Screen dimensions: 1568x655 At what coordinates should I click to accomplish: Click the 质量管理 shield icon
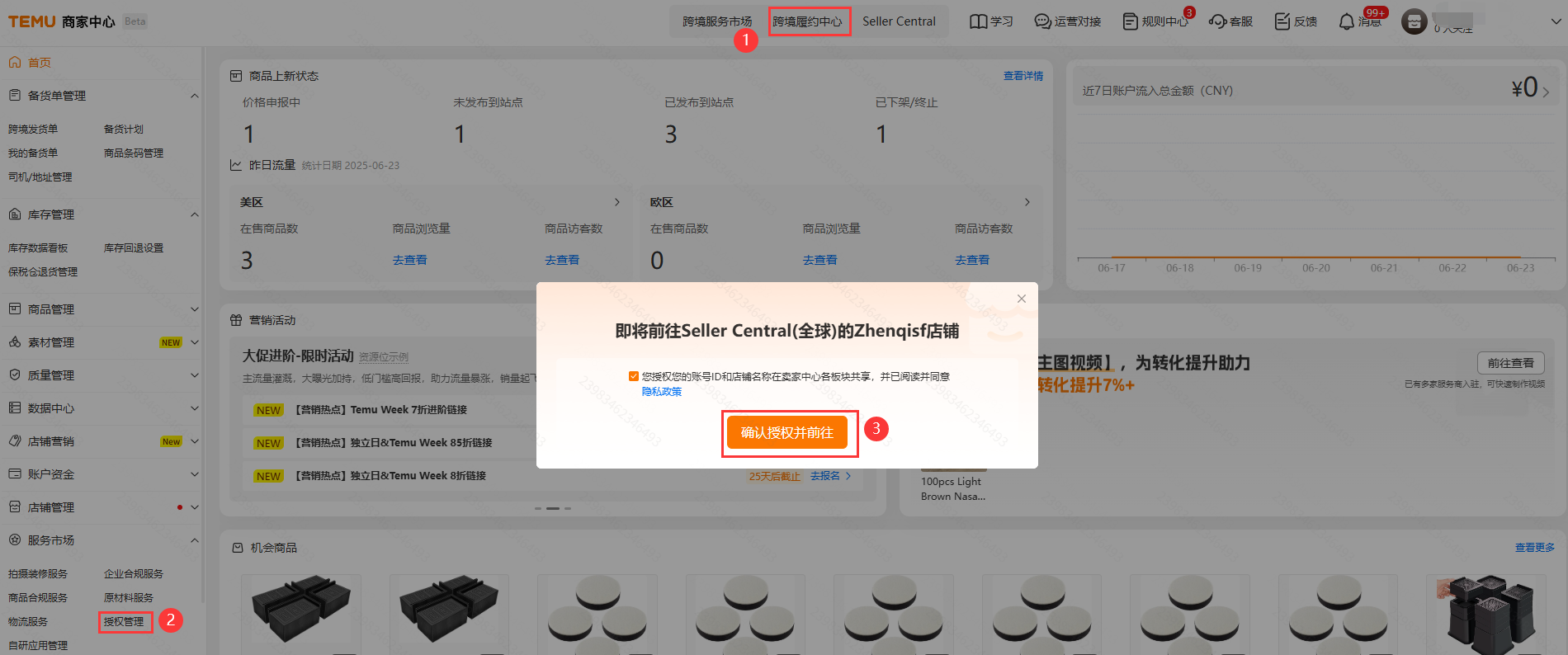(x=15, y=375)
